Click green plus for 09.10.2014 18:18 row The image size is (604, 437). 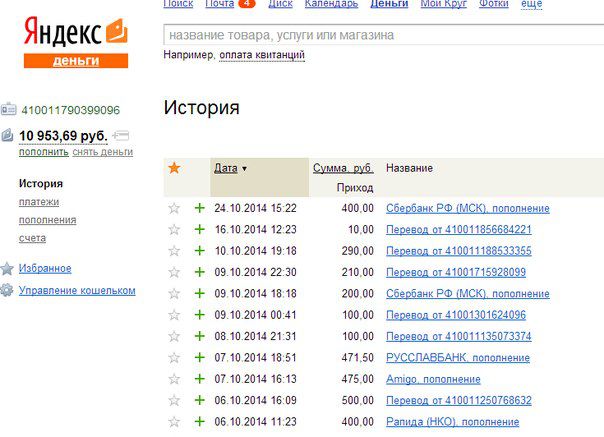200,294
